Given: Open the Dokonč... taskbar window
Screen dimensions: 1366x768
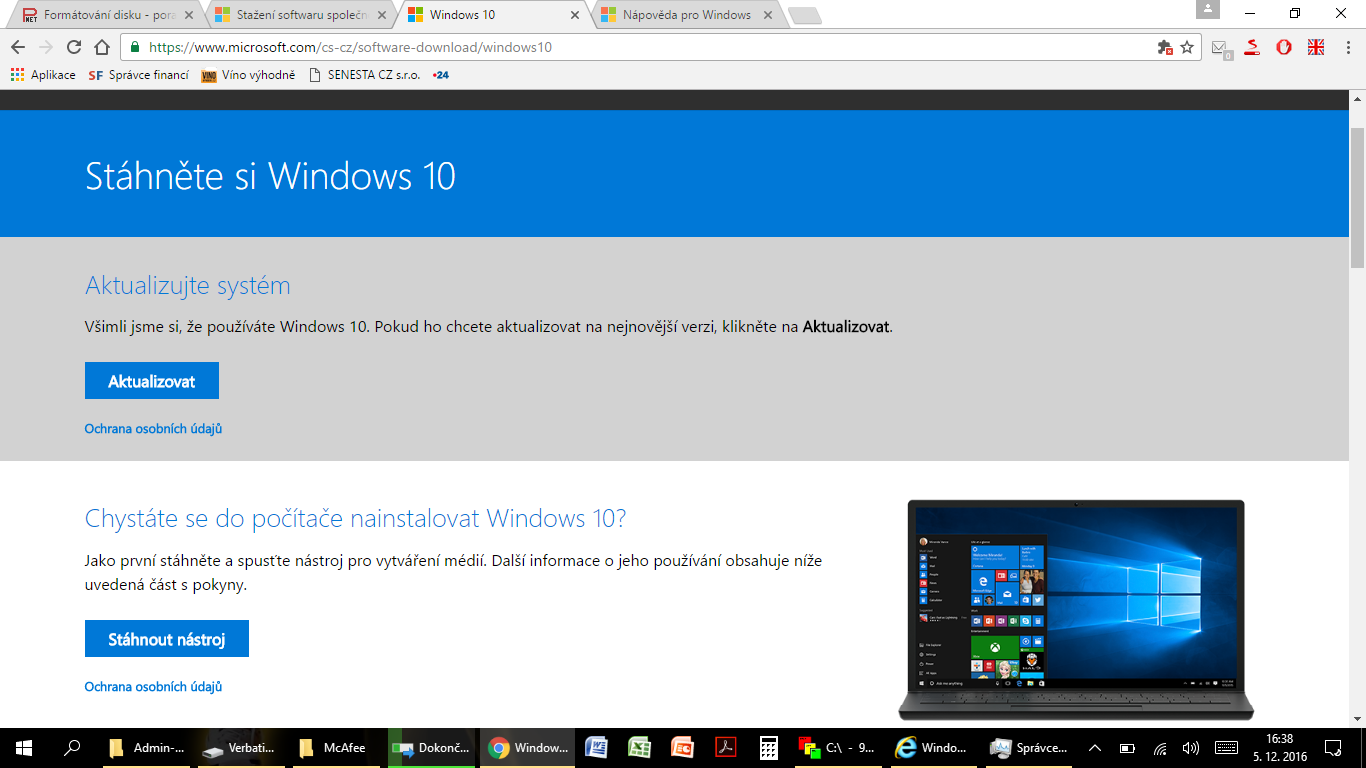Looking at the screenshot, I should pos(432,747).
